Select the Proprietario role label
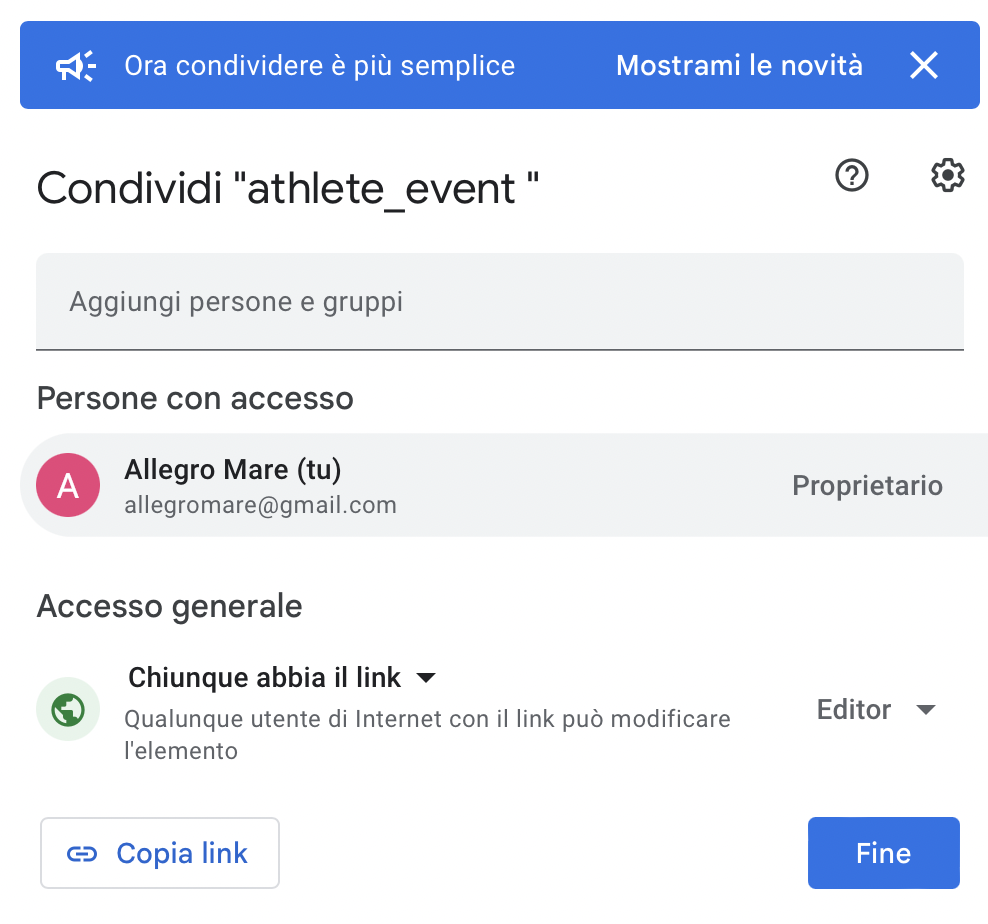 [x=867, y=485]
